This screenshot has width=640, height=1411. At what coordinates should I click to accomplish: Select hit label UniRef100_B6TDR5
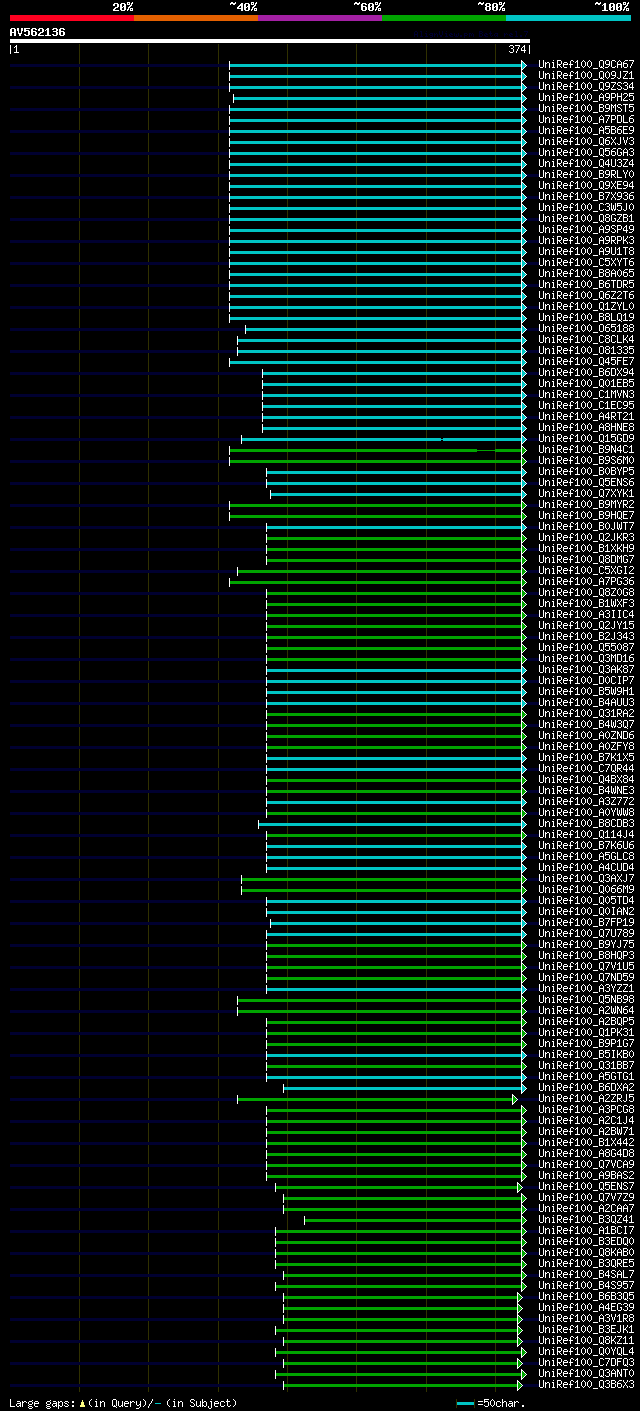point(586,284)
